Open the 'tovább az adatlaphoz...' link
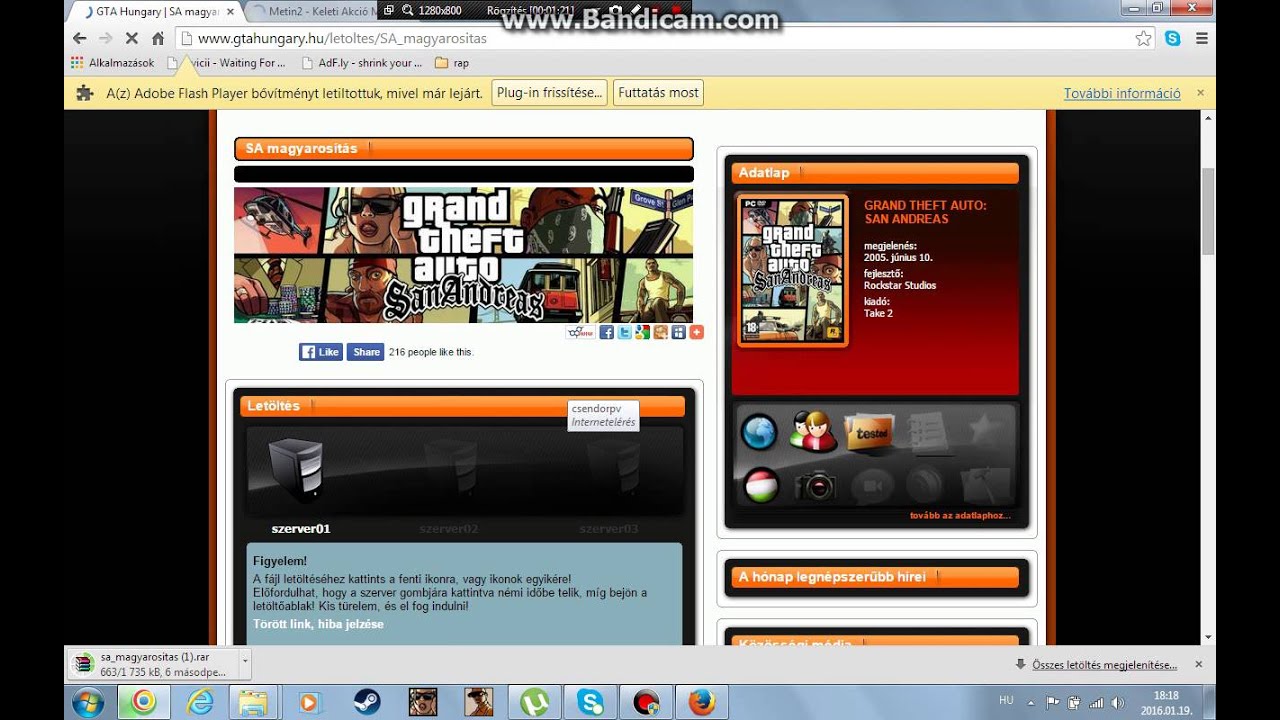The image size is (1280, 720). coord(960,516)
